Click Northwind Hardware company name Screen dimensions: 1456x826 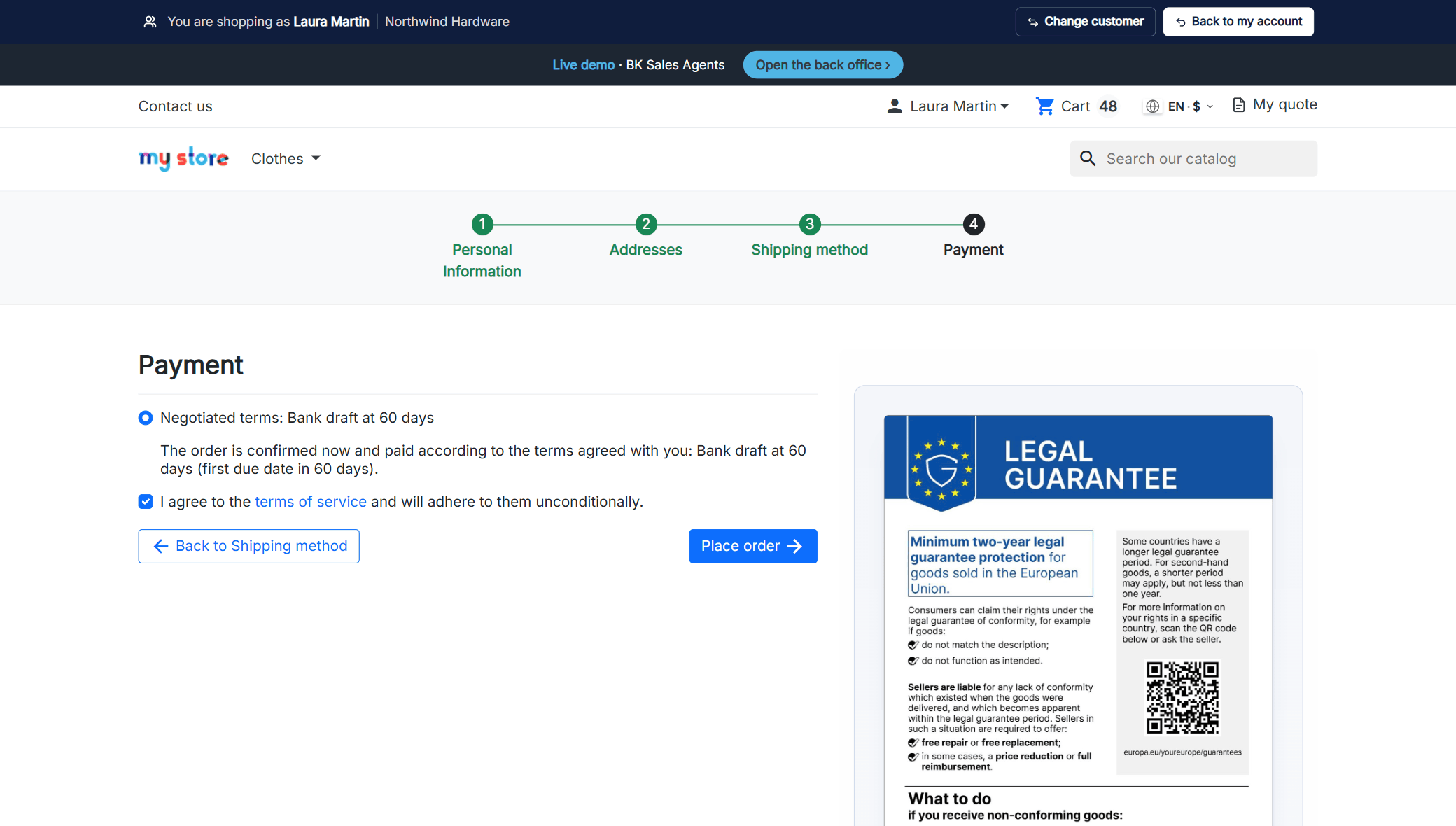447,22
